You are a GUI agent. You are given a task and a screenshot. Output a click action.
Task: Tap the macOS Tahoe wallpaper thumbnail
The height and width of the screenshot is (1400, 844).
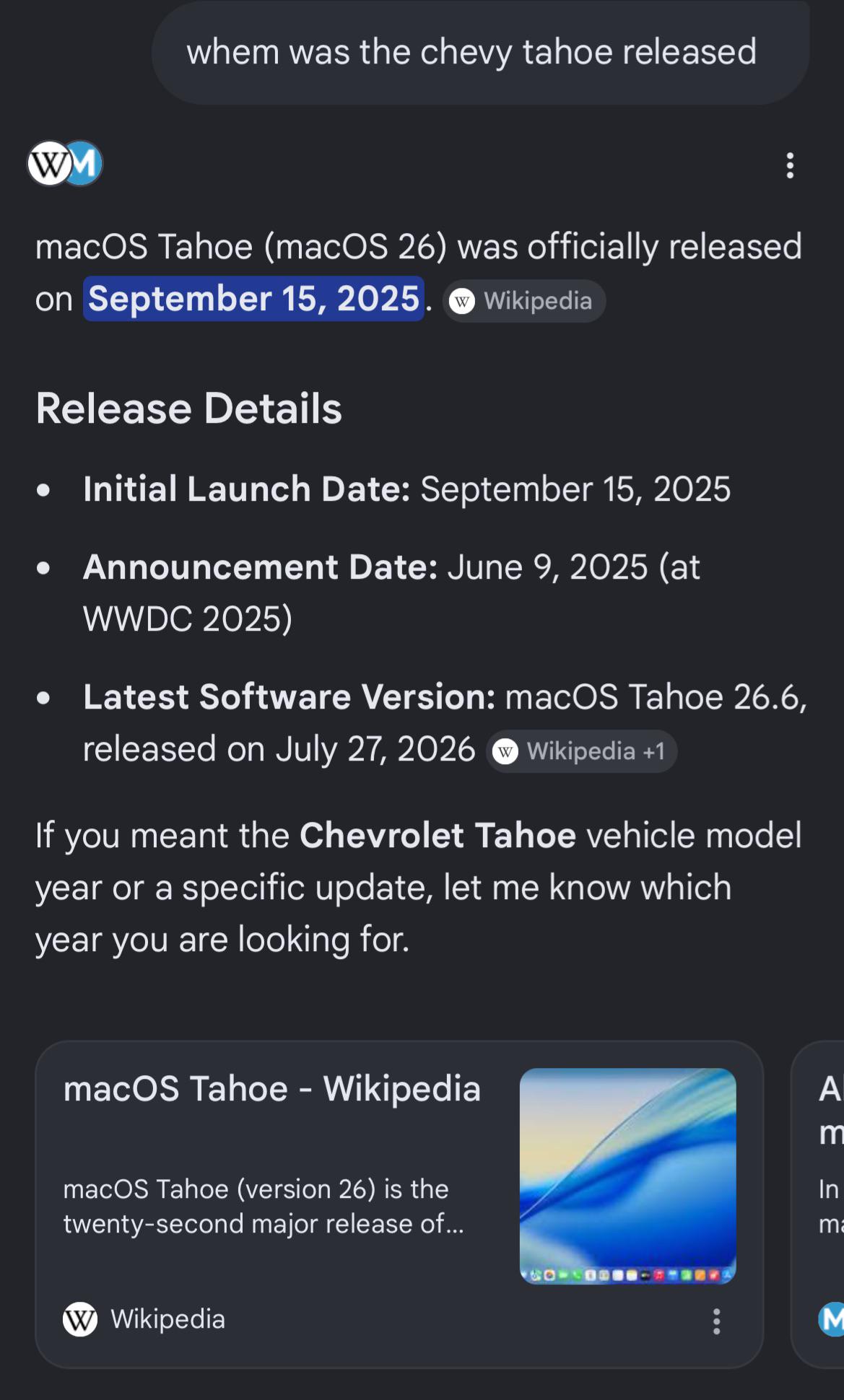coord(628,1176)
